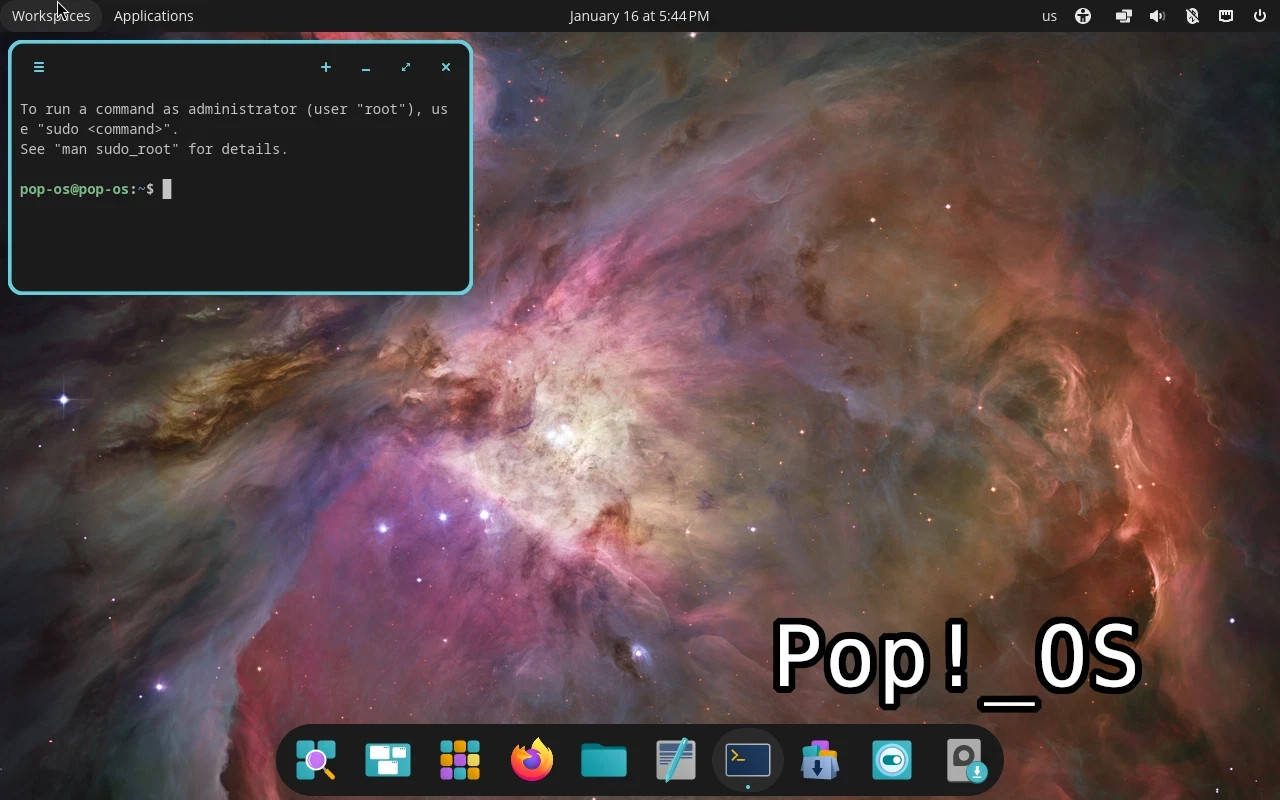This screenshot has width=1280, height=800.
Task: Open the Applications grid icon in dock
Action: pyautogui.click(x=460, y=760)
